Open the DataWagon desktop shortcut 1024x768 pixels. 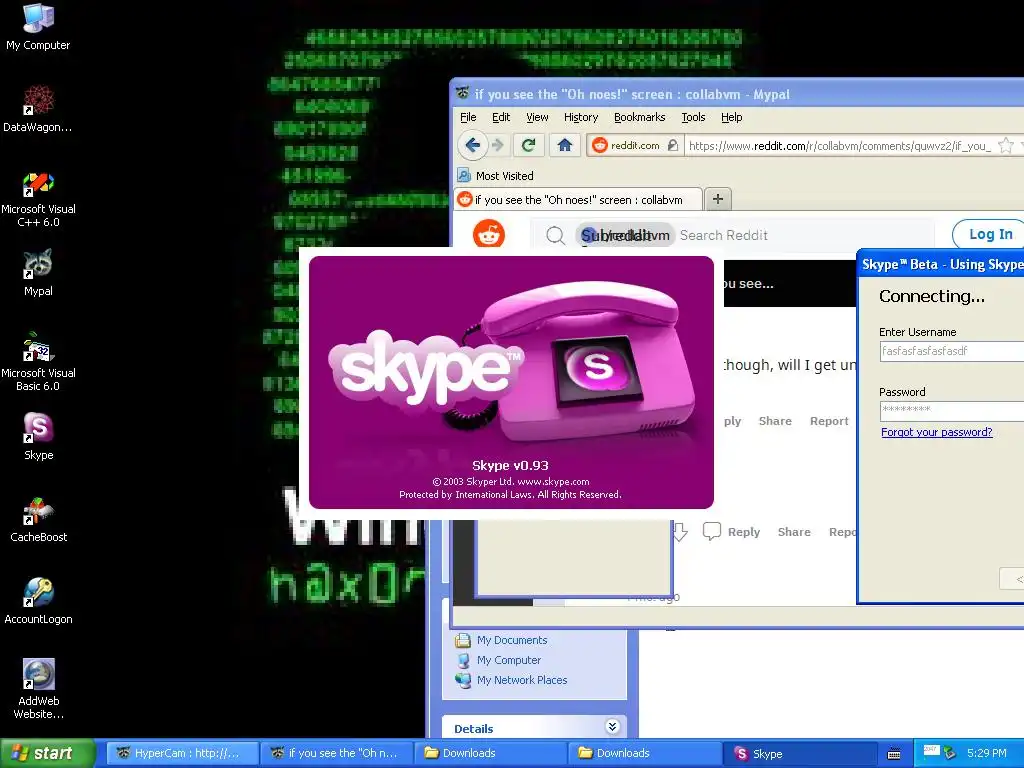[x=38, y=109]
